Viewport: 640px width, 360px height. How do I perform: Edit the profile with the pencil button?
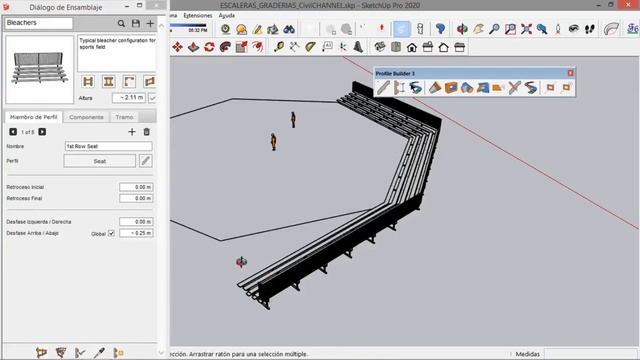(146, 161)
